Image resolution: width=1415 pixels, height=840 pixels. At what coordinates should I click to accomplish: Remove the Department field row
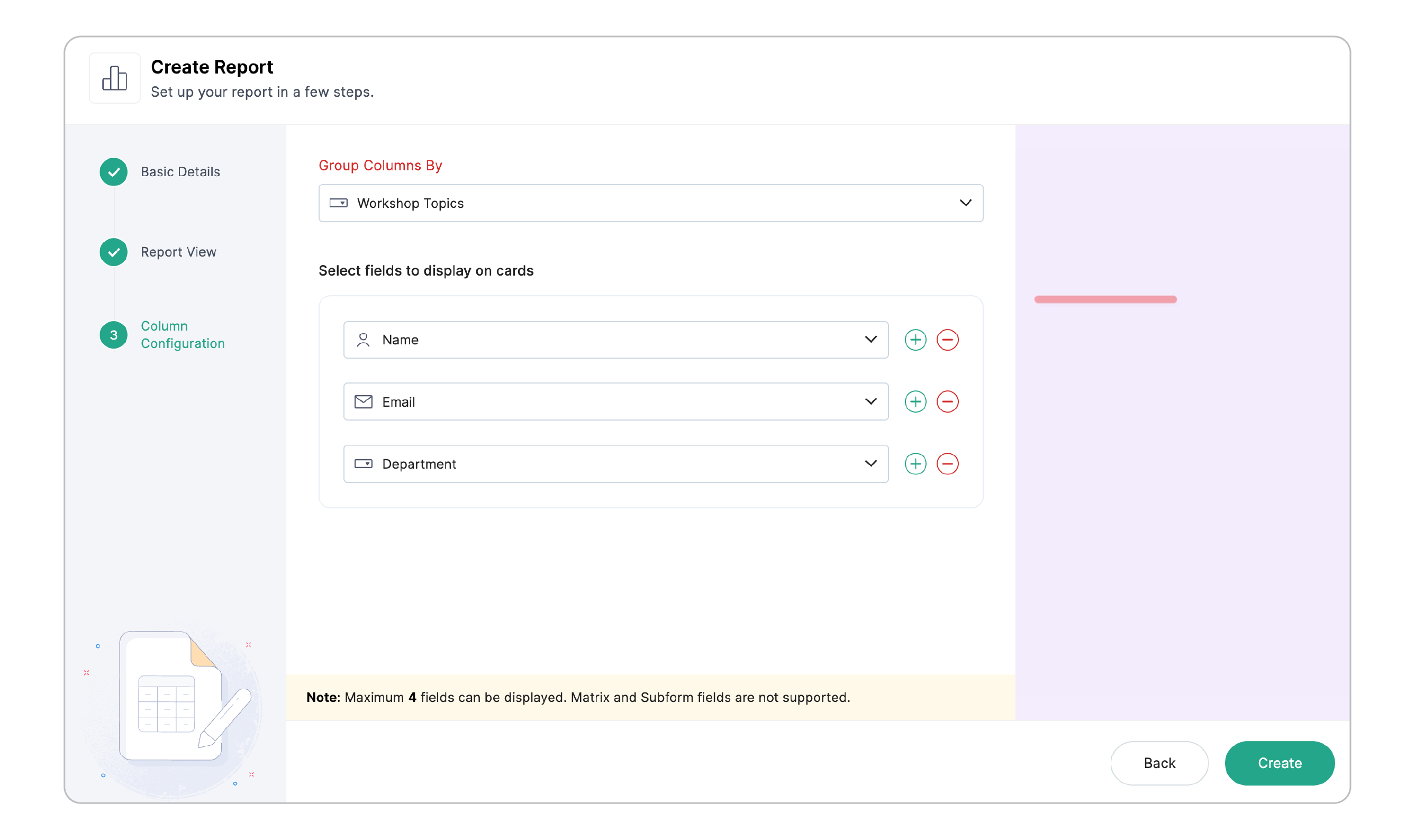point(947,463)
